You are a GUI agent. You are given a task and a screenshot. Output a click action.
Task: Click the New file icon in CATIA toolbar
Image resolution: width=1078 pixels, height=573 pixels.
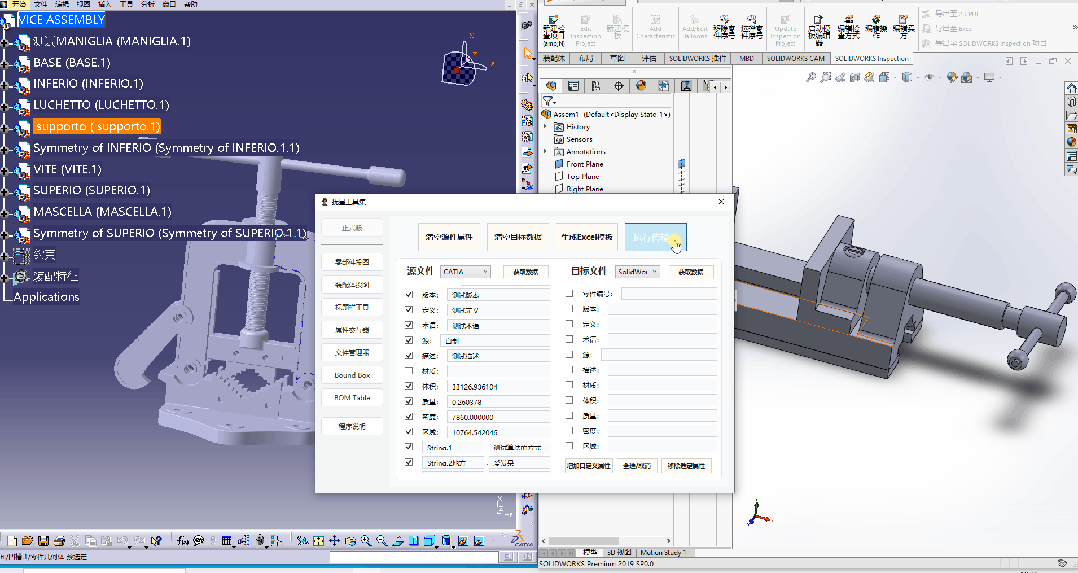click(x=14, y=541)
